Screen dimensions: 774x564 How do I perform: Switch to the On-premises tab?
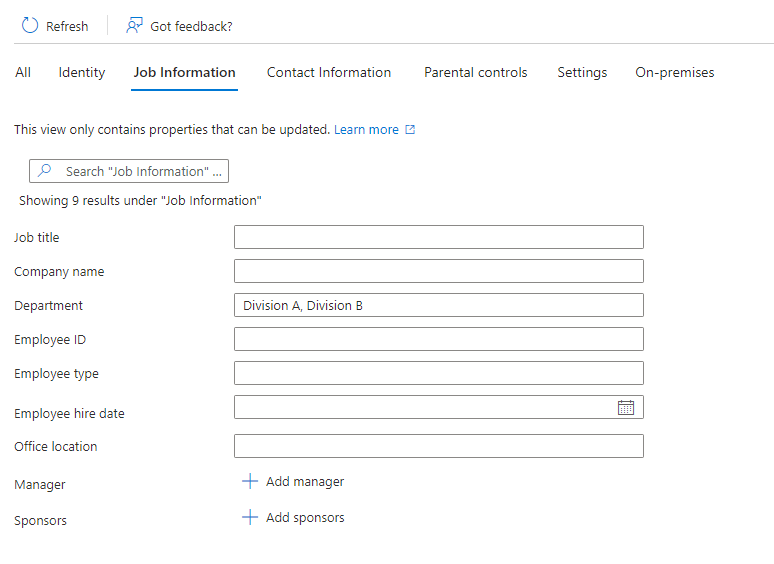tap(675, 72)
